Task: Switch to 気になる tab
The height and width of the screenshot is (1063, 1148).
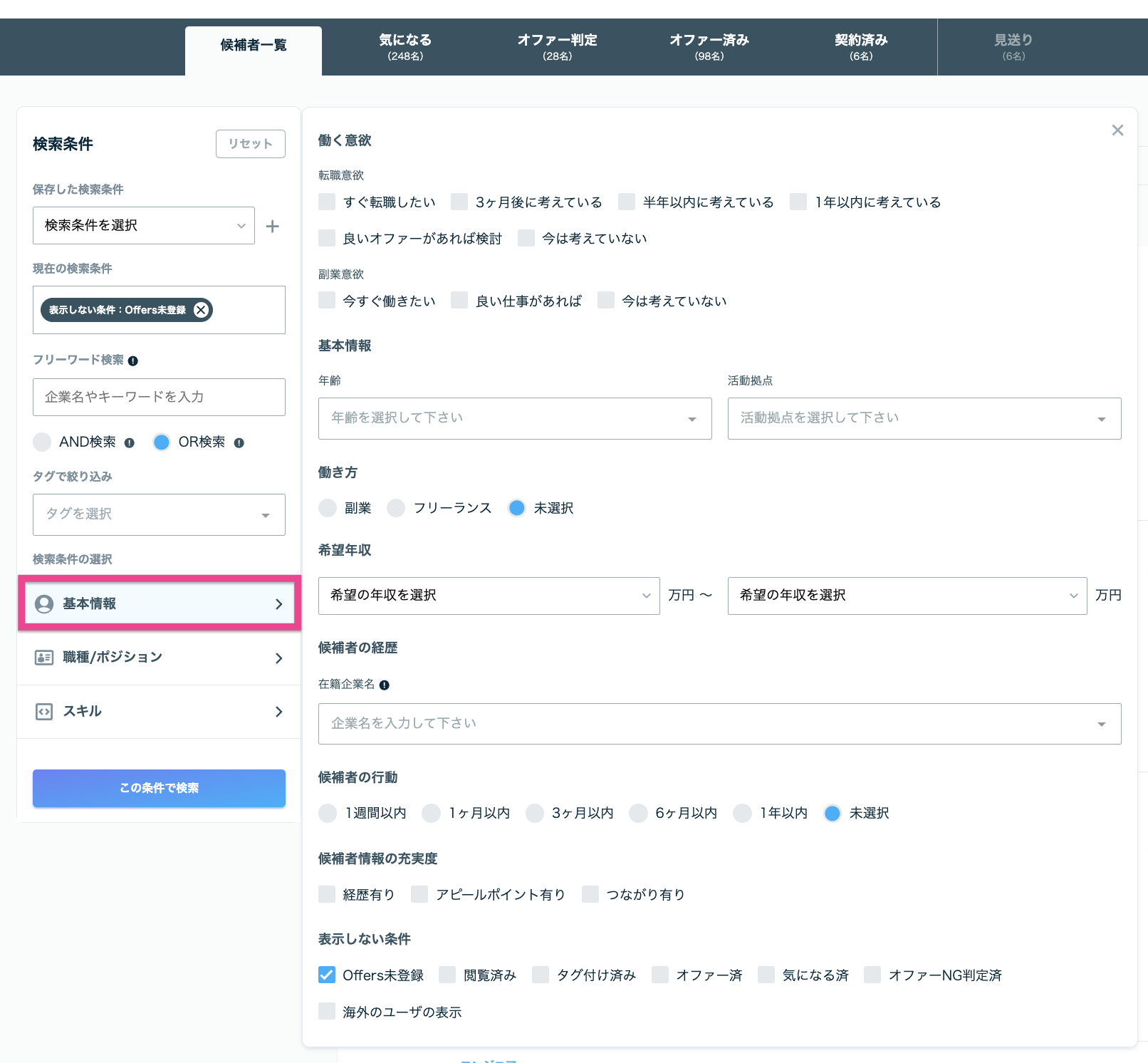Action: 405,47
